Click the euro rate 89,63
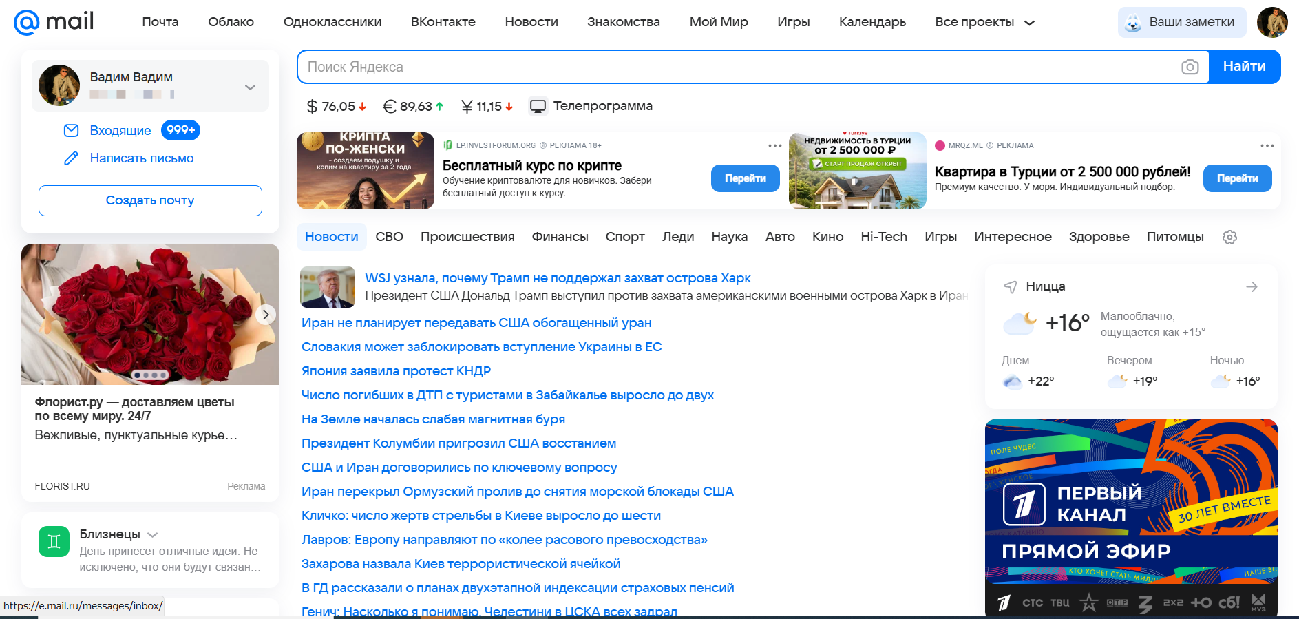 413,106
